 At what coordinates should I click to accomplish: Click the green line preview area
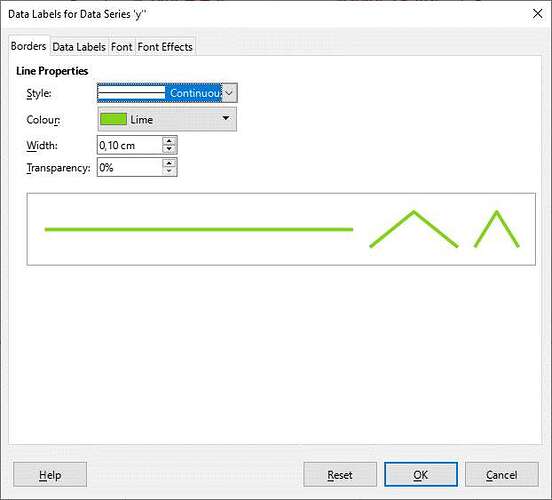pos(281,229)
